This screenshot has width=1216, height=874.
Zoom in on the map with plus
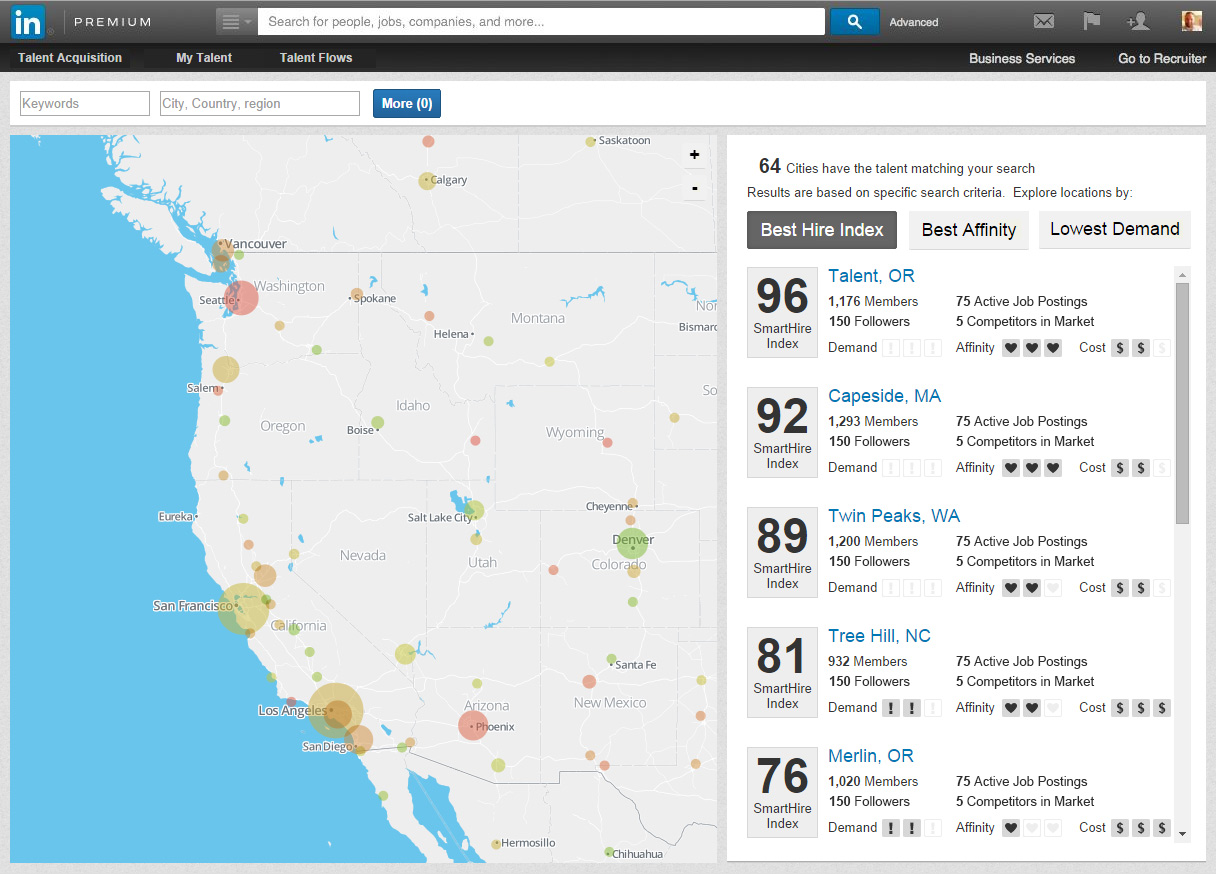click(694, 155)
